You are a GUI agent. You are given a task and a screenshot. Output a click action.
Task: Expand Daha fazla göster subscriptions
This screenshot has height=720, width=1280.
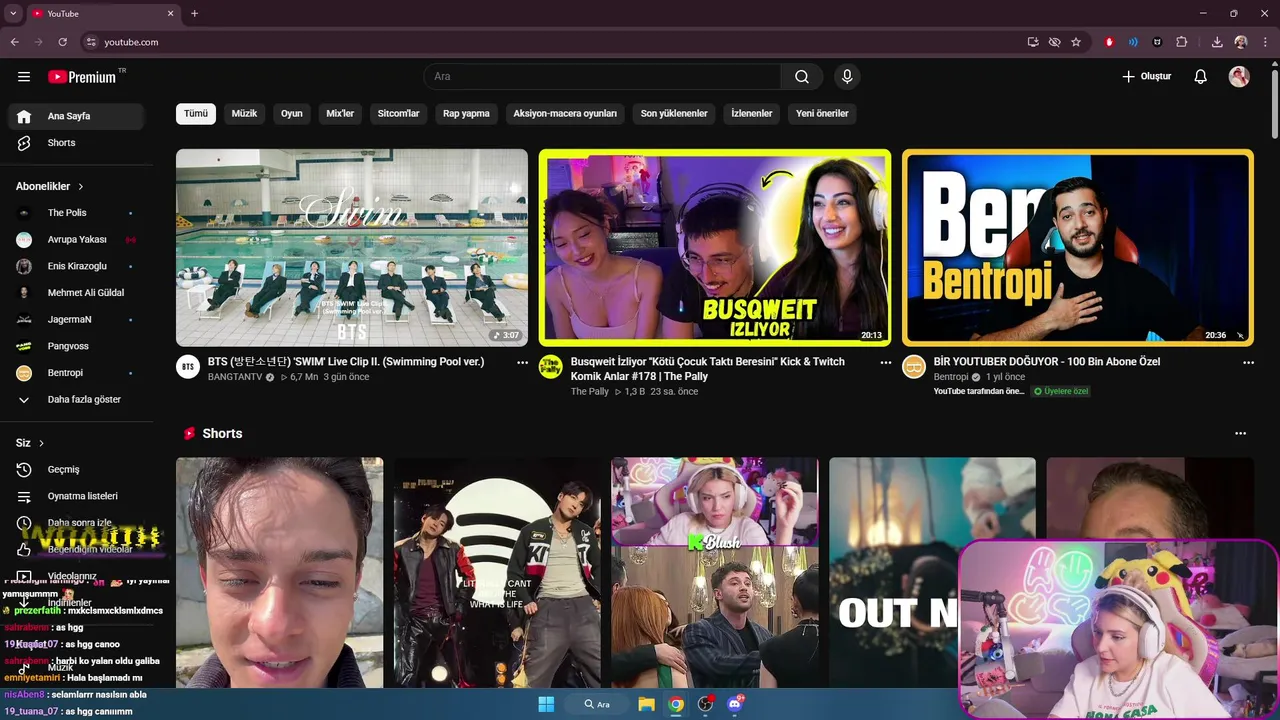(x=76, y=400)
